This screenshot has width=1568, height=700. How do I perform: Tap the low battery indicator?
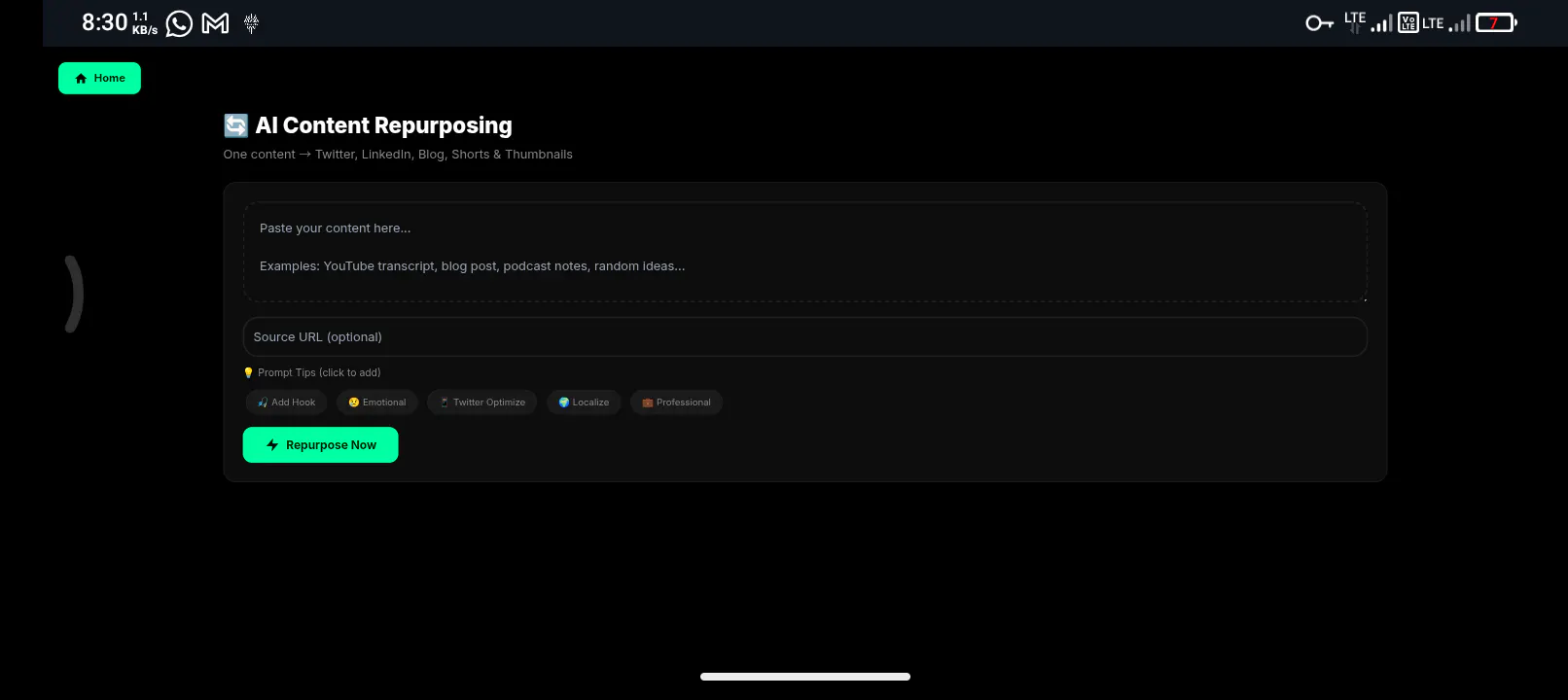pos(1496,23)
